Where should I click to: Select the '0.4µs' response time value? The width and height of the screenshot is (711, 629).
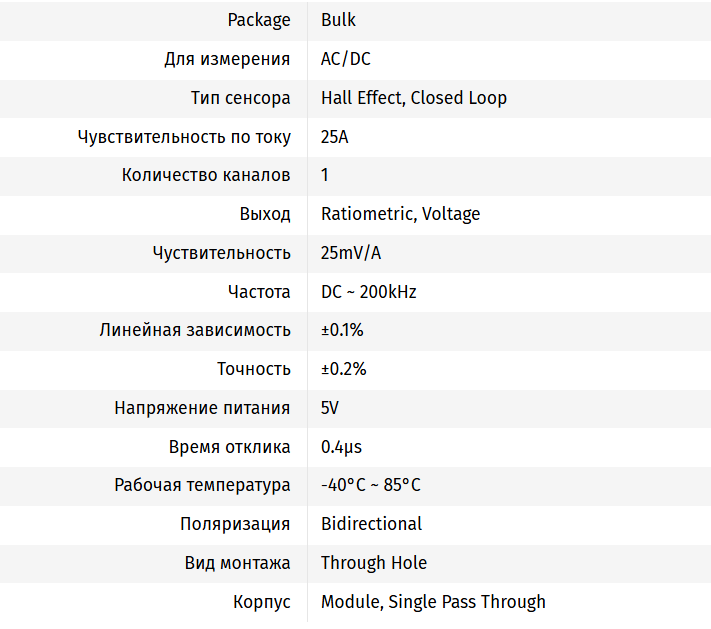tap(342, 447)
